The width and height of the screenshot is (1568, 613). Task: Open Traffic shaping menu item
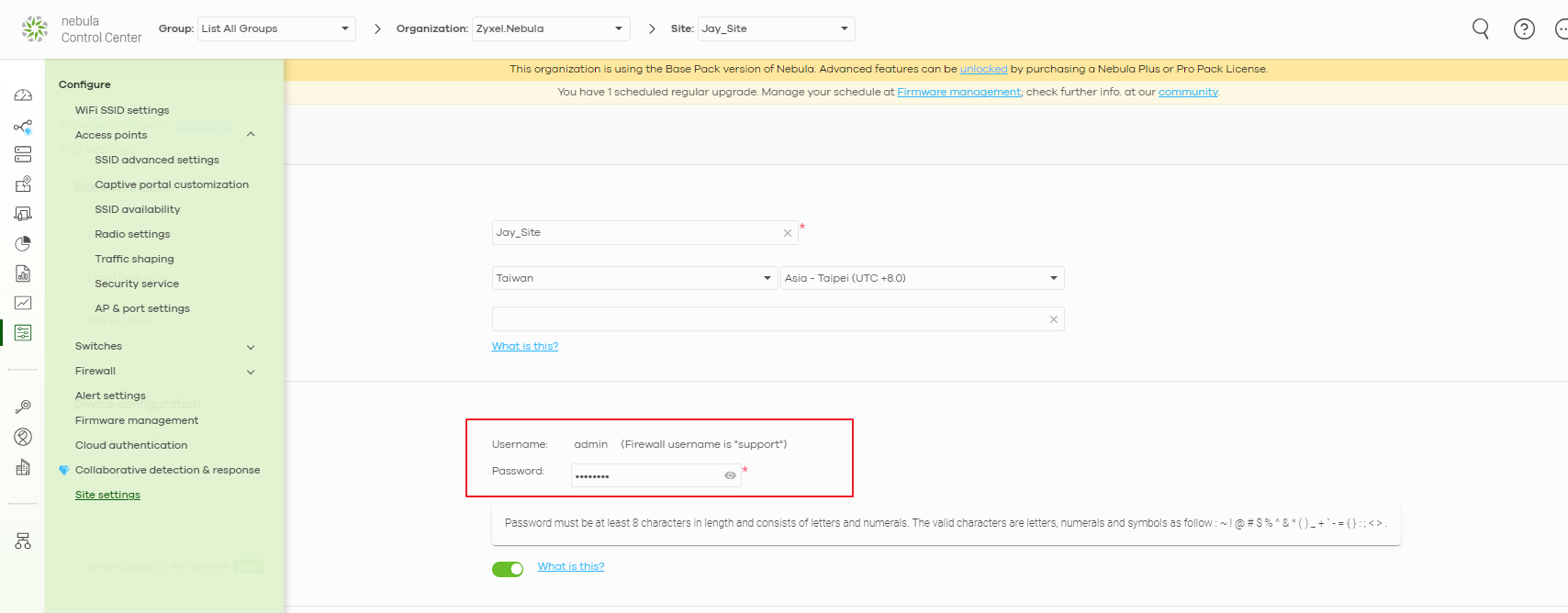pos(134,259)
